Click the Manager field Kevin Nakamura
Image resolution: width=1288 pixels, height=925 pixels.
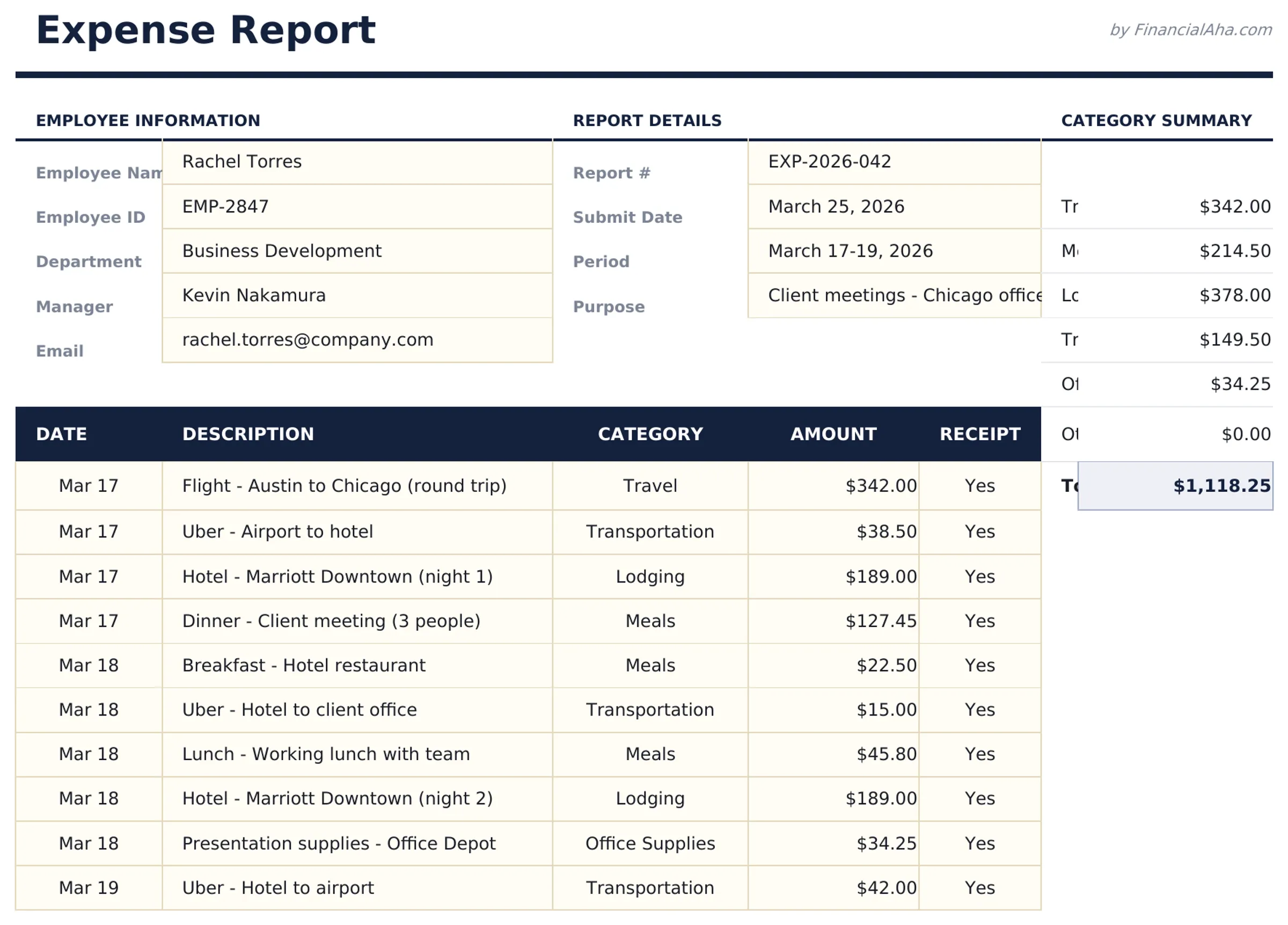pyautogui.click(x=357, y=295)
